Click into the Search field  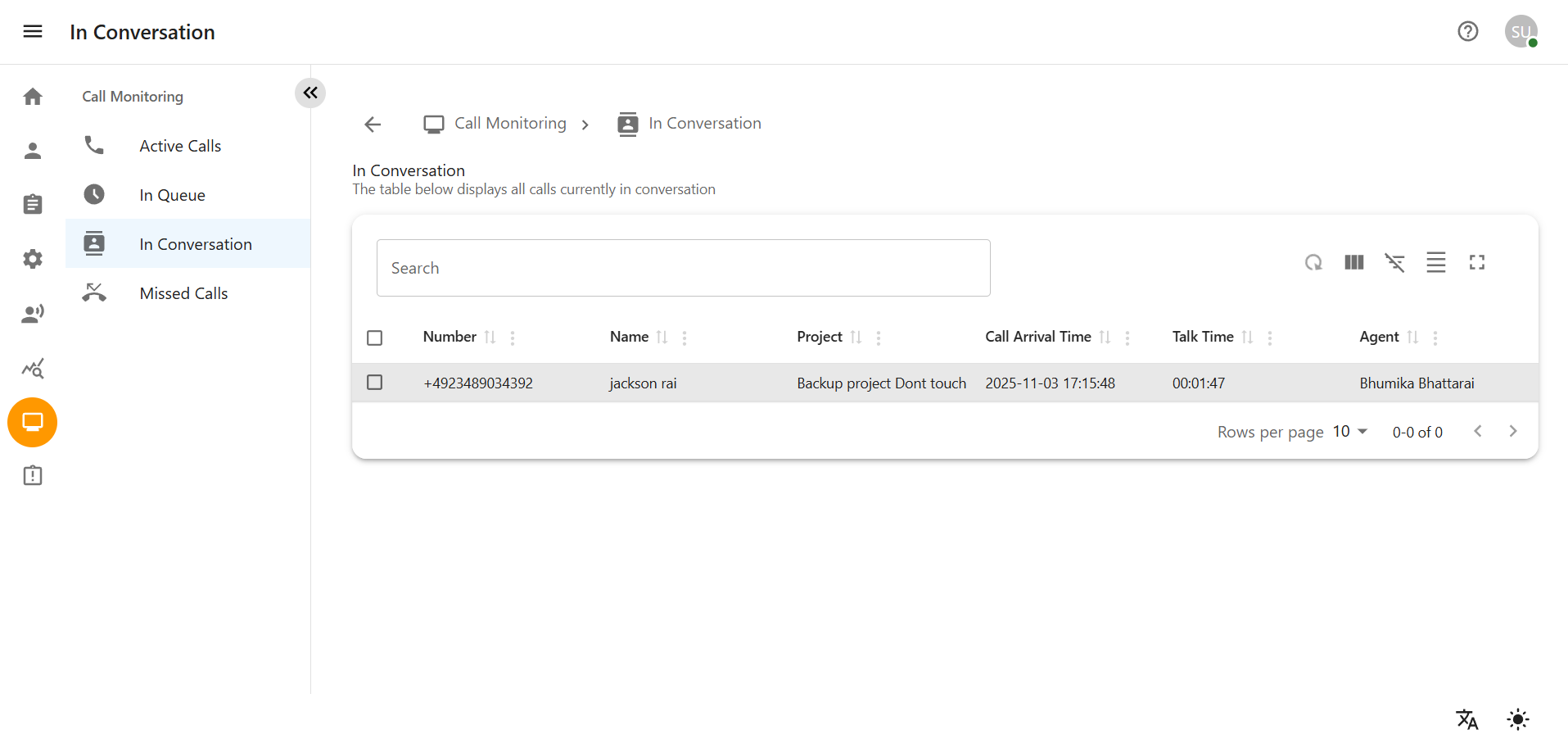coord(683,268)
